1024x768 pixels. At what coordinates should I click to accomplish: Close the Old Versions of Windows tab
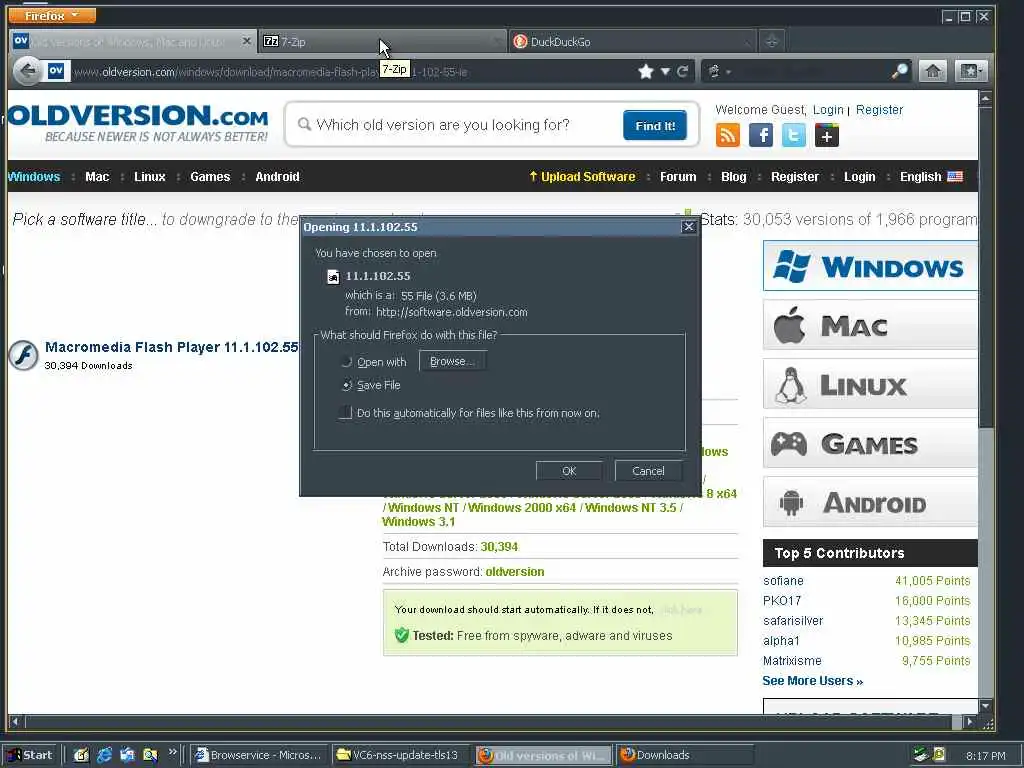(246, 40)
